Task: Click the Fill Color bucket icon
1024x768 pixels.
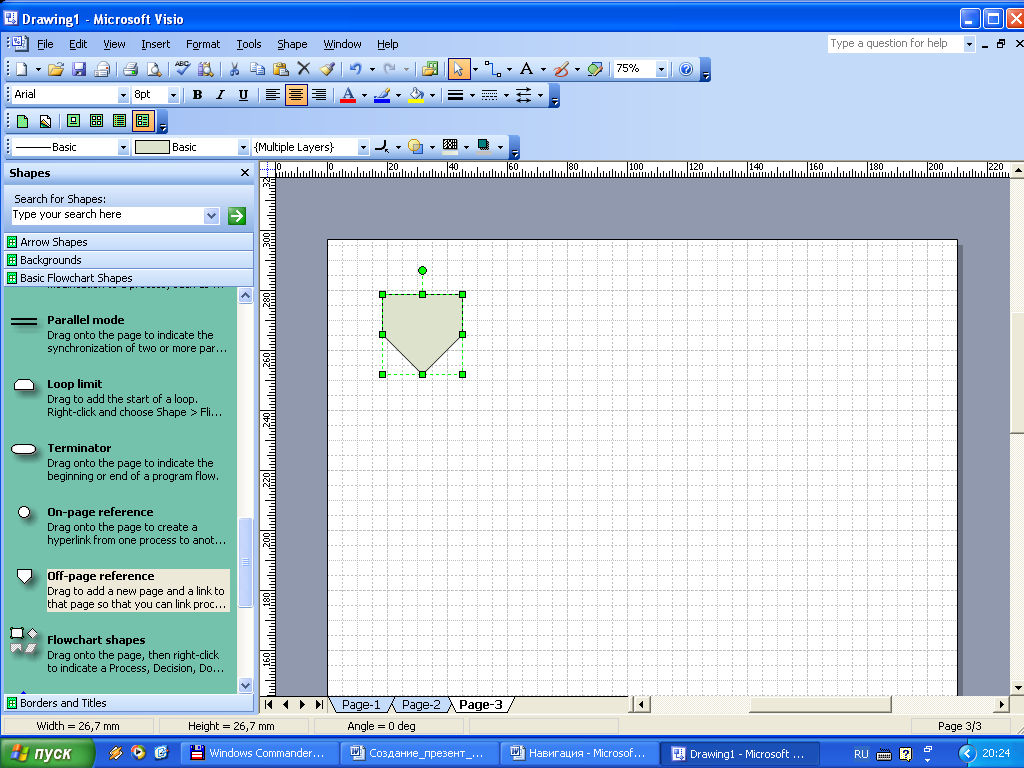Action: click(x=416, y=95)
